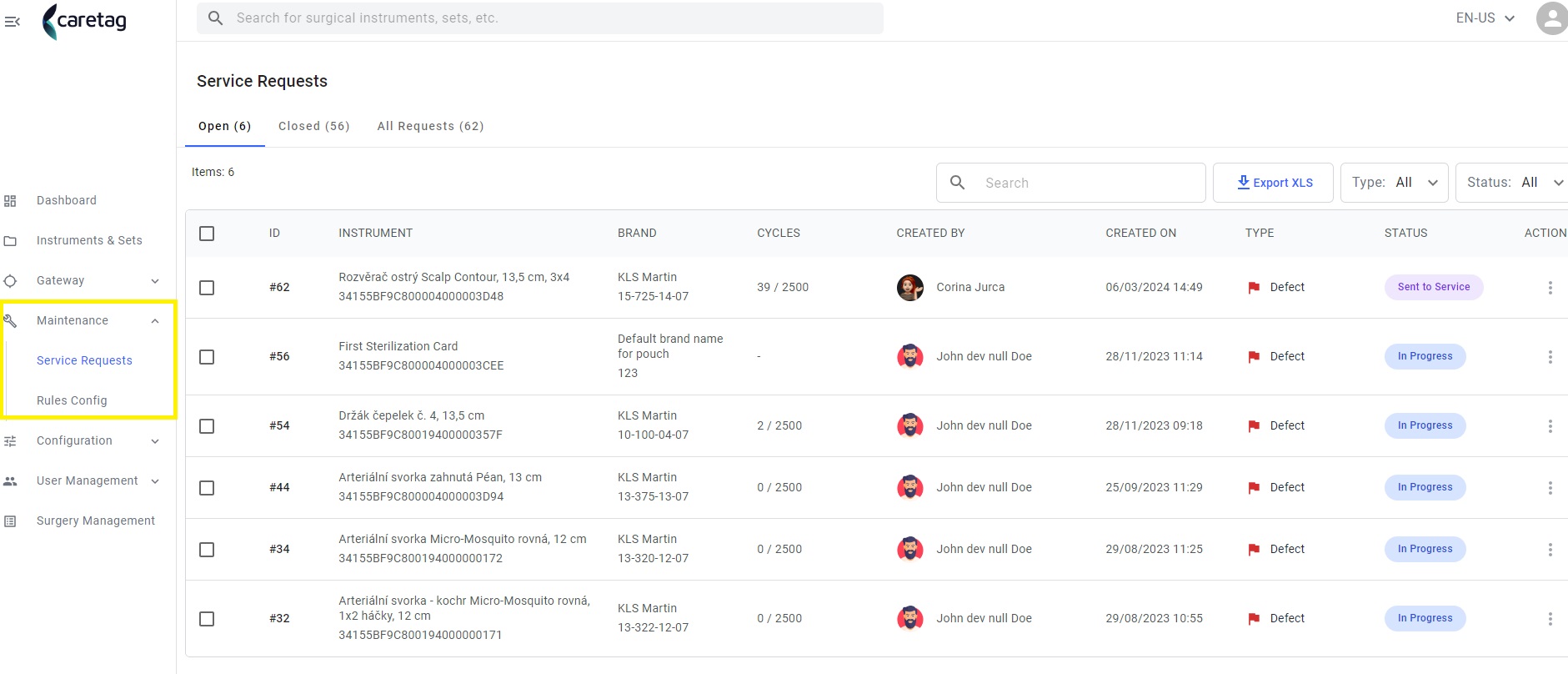Click the Dashboard grid icon

coord(10,201)
